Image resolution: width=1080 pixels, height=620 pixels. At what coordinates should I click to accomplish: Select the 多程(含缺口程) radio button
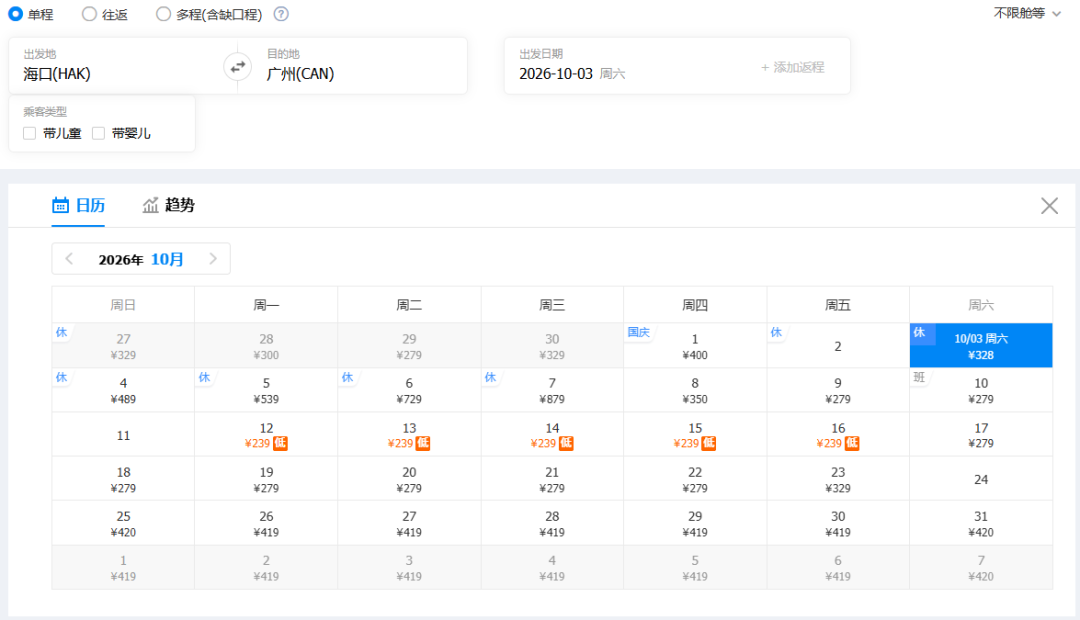point(163,14)
